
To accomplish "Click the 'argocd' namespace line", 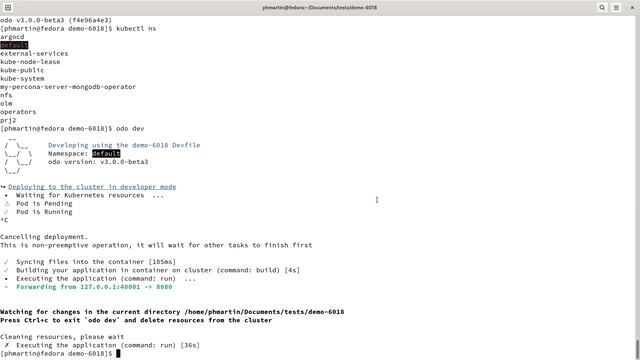I will tap(12, 37).
